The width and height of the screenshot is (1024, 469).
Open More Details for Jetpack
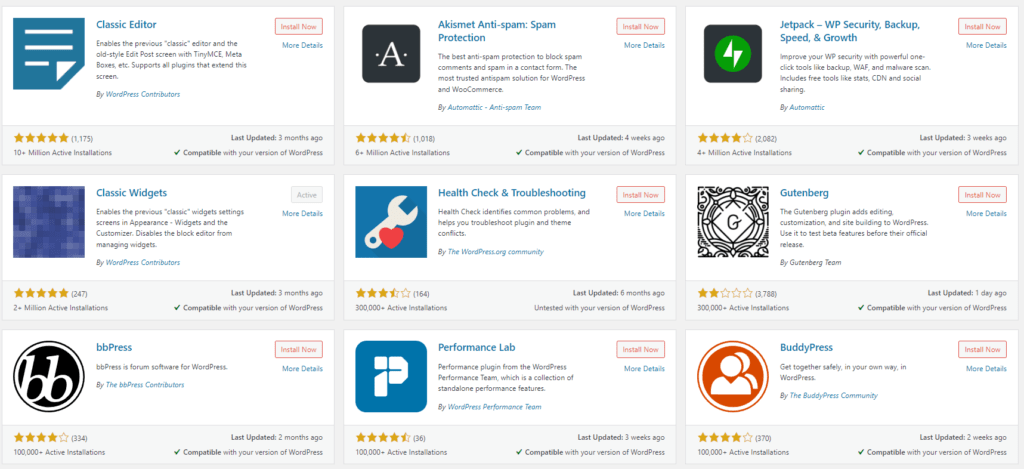coord(986,45)
